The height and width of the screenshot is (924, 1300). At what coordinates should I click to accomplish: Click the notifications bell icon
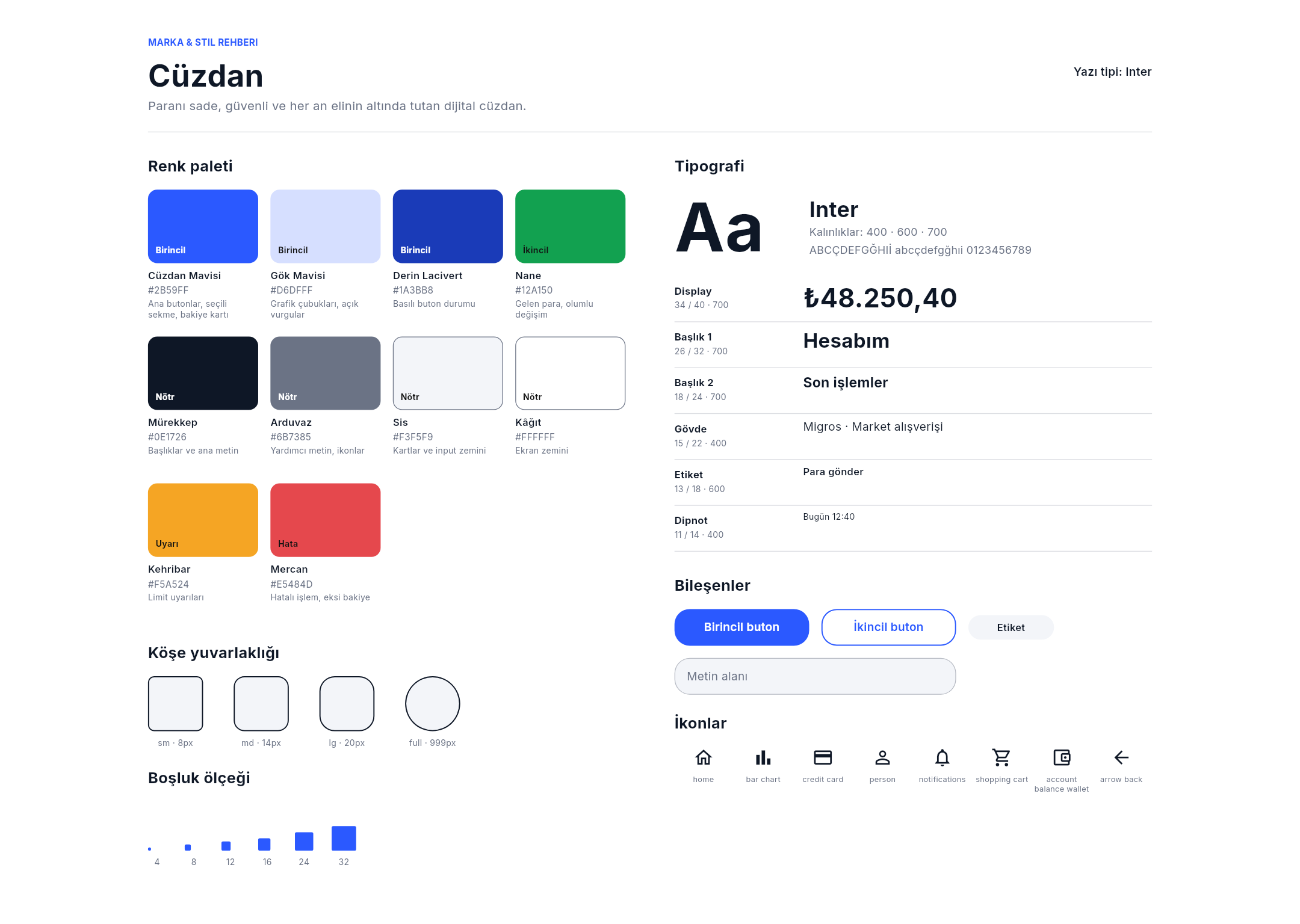pos(942,757)
